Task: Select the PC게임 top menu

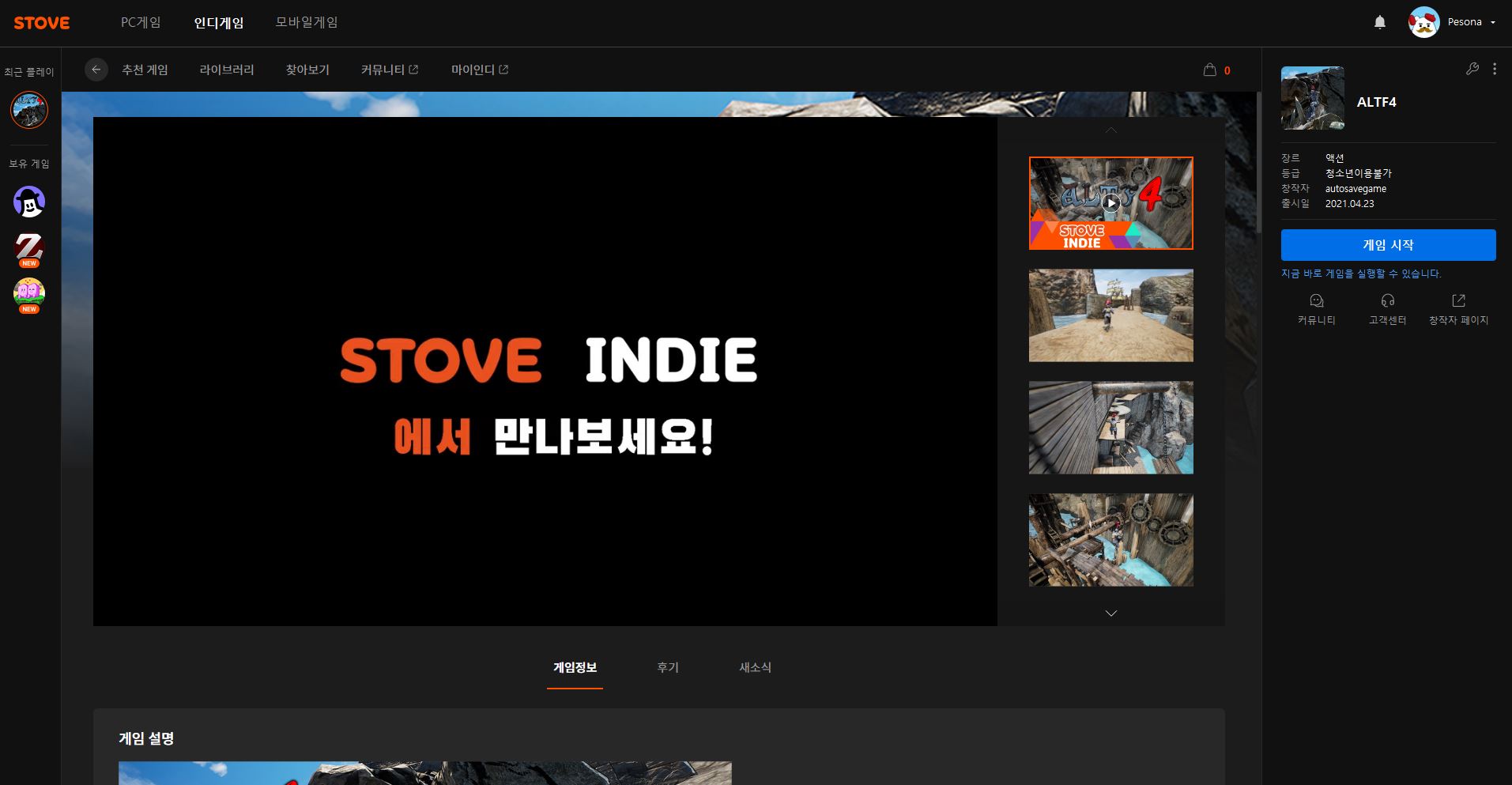Action: coord(141,22)
